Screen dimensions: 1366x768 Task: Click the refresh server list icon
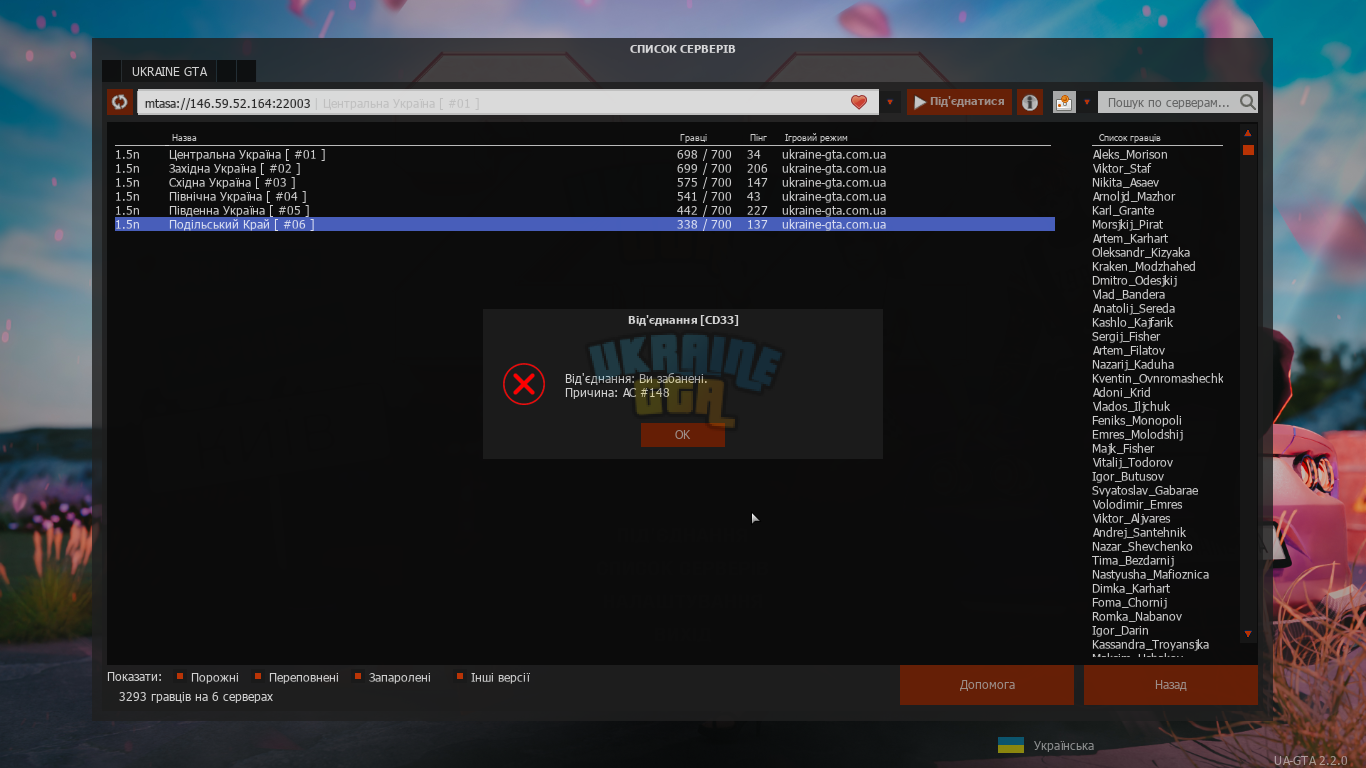click(120, 102)
